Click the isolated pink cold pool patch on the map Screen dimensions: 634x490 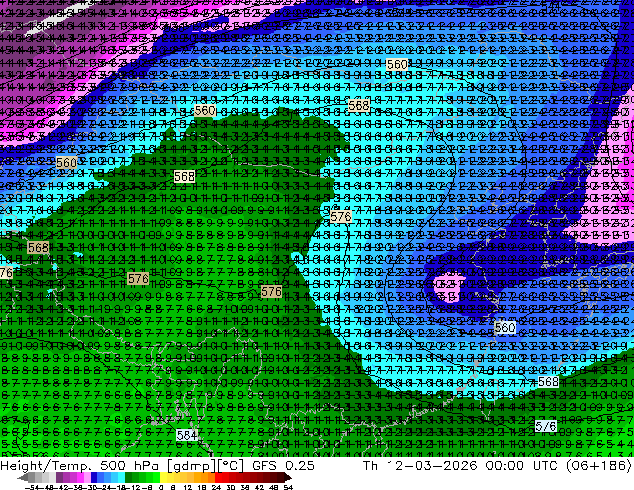(x=447, y=288)
